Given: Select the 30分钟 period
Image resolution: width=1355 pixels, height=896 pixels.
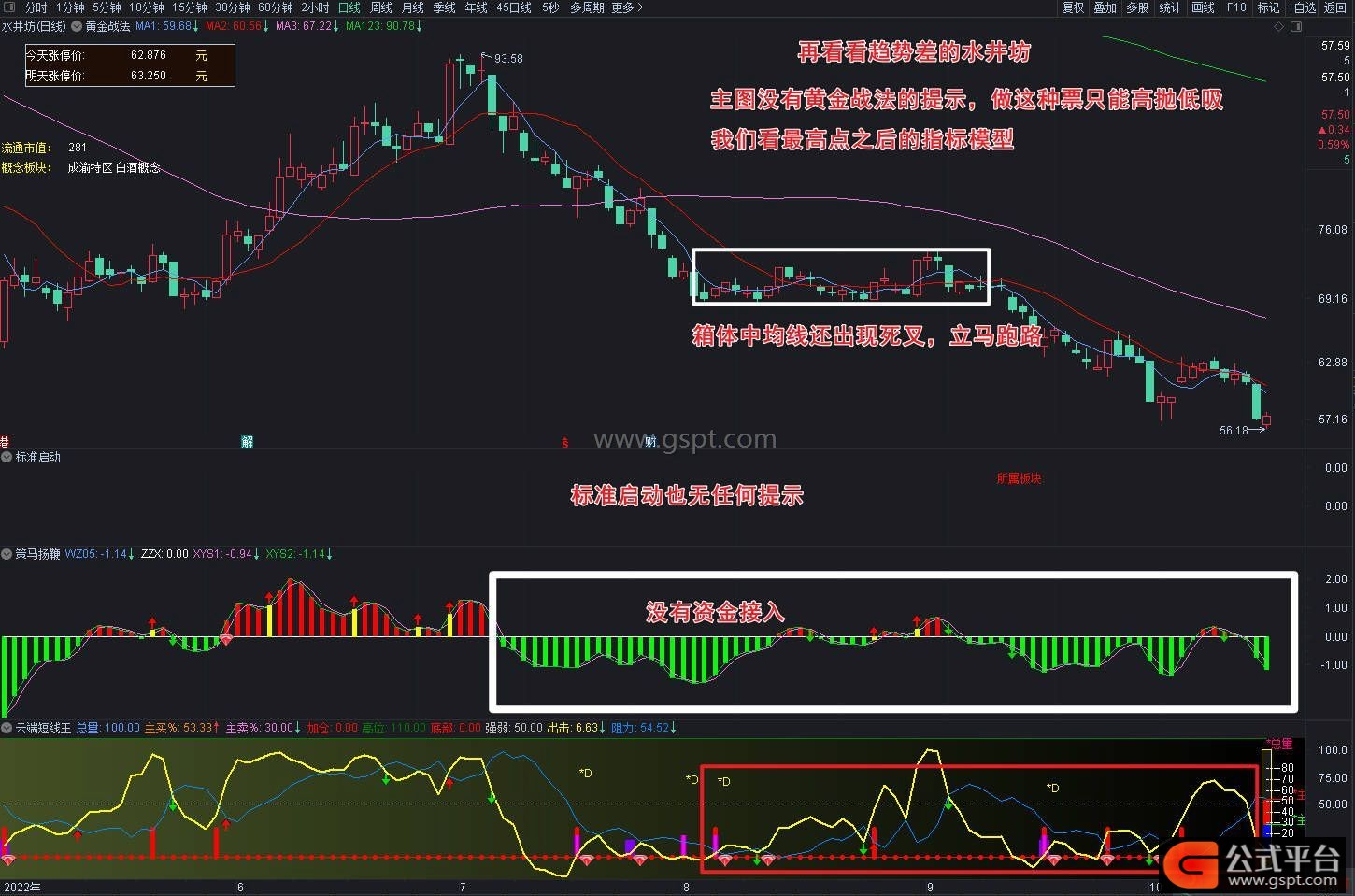Looking at the screenshot, I should (232, 7).
